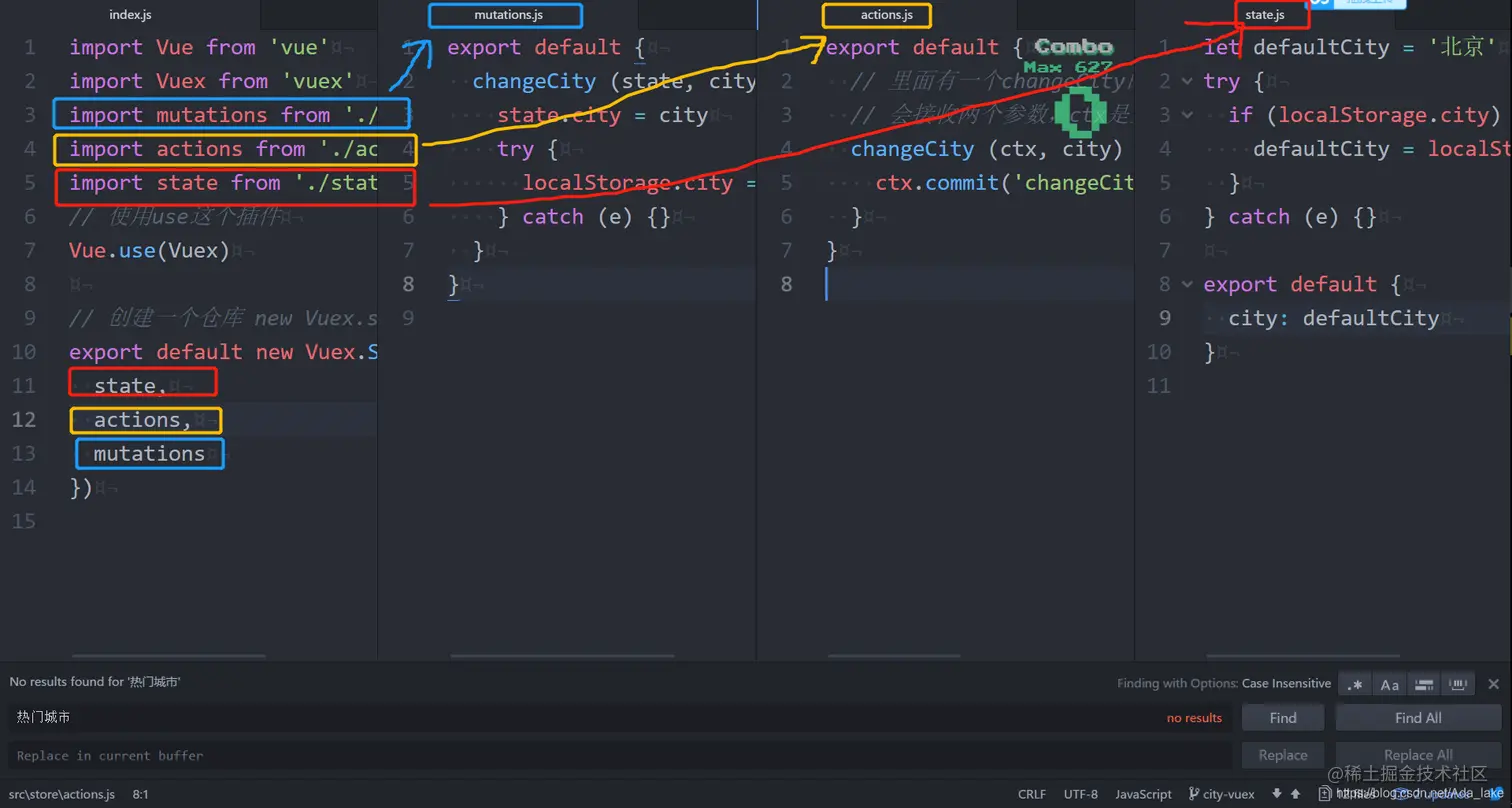Image resolution: width=1512 pixels, height=808 pixels.
Task: Click the 'No results found for' message
Action: pos(95,682)
